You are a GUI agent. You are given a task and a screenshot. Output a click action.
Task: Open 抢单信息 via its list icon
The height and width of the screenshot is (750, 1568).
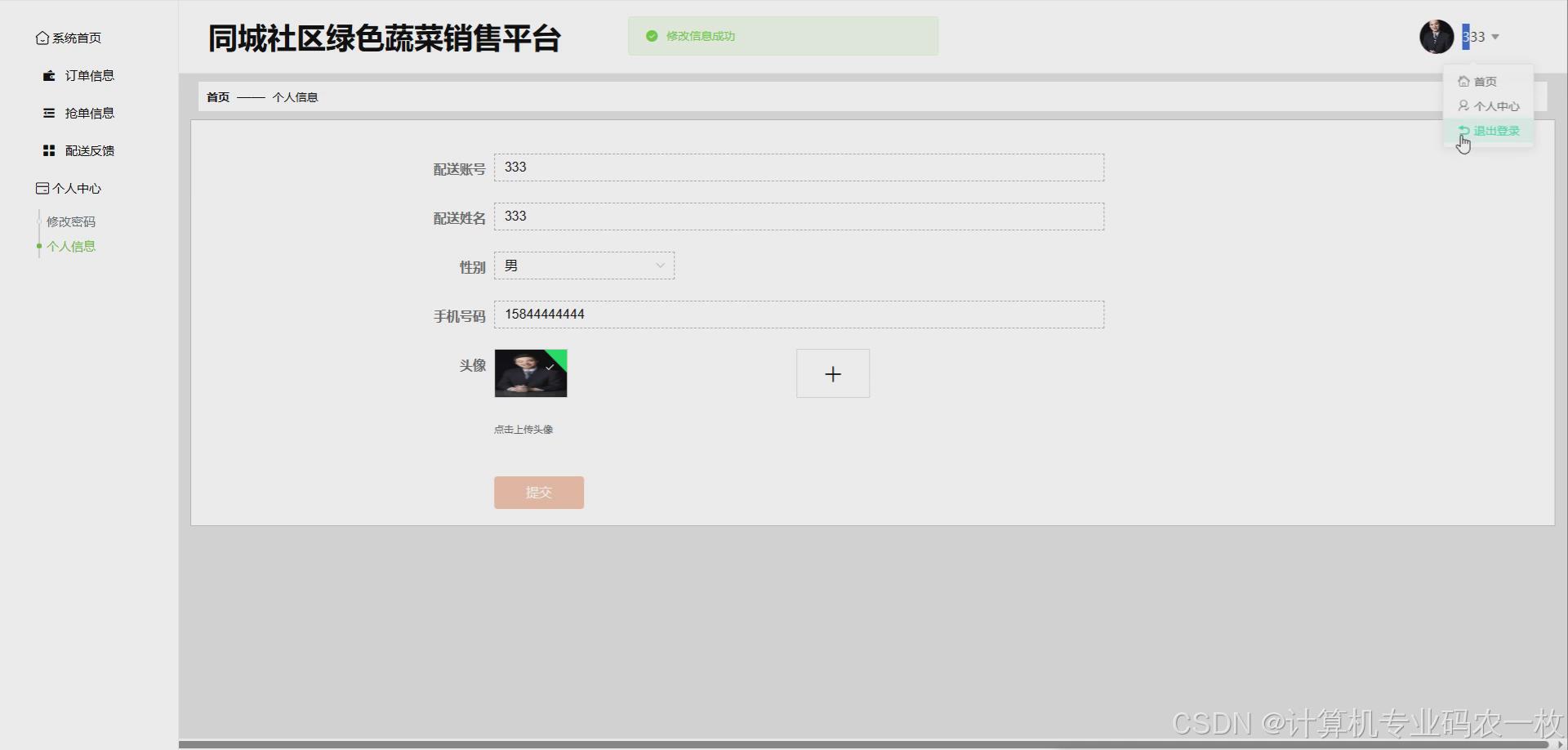click(x=47, y=113)
